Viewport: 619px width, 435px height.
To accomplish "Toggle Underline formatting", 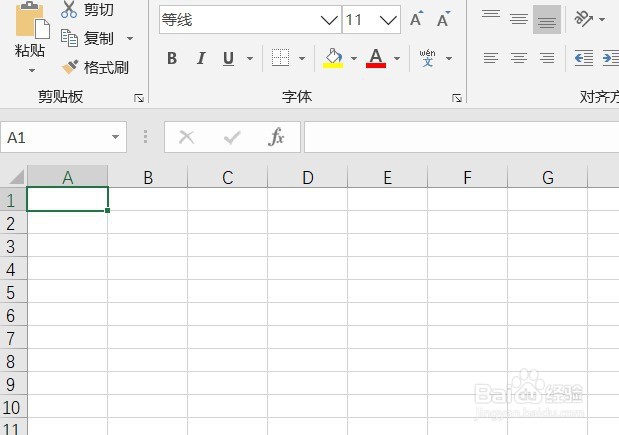I will 228,58.
